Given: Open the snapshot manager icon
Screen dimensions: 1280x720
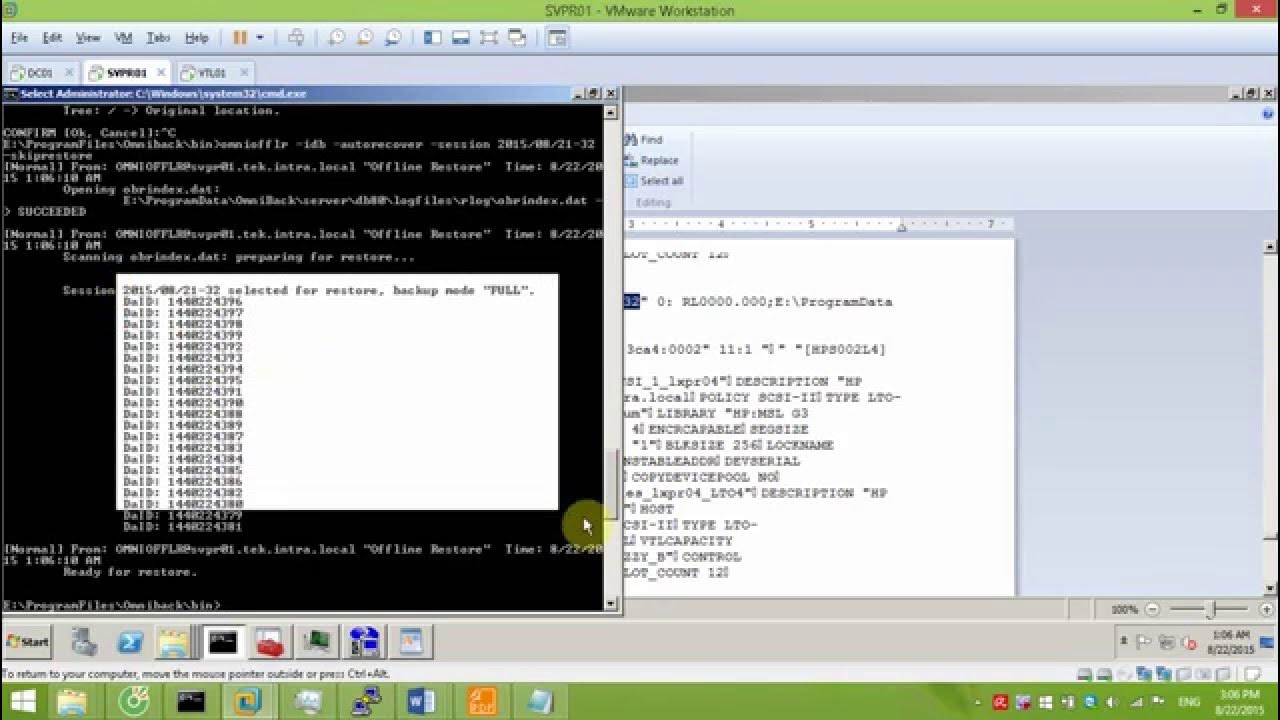Looking at the screenshot, I should point(393,38).
